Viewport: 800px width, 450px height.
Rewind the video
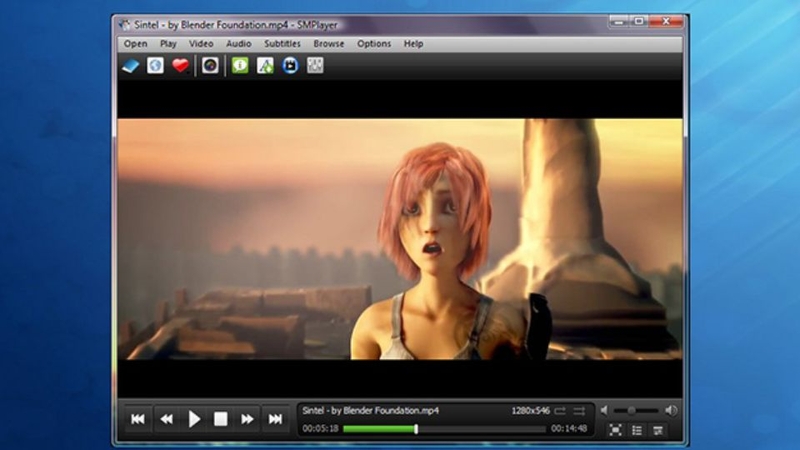coord(166,419)
